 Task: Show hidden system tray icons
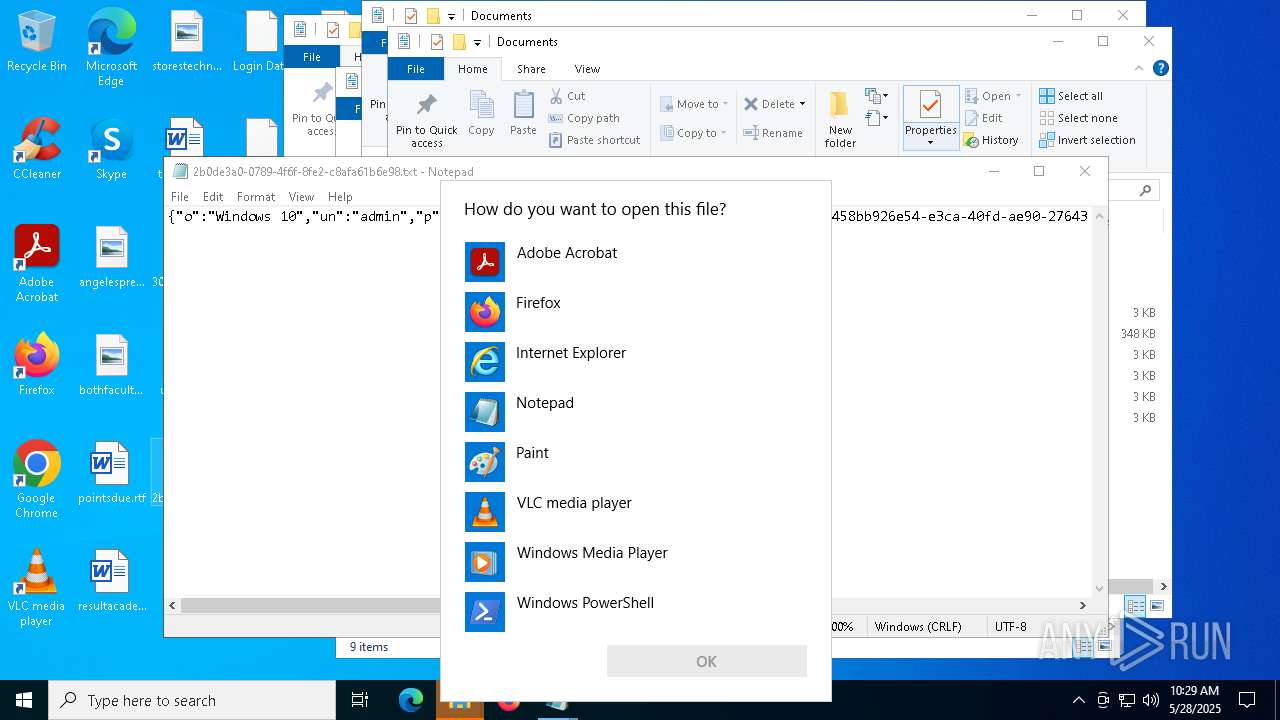pos(1078,700)
